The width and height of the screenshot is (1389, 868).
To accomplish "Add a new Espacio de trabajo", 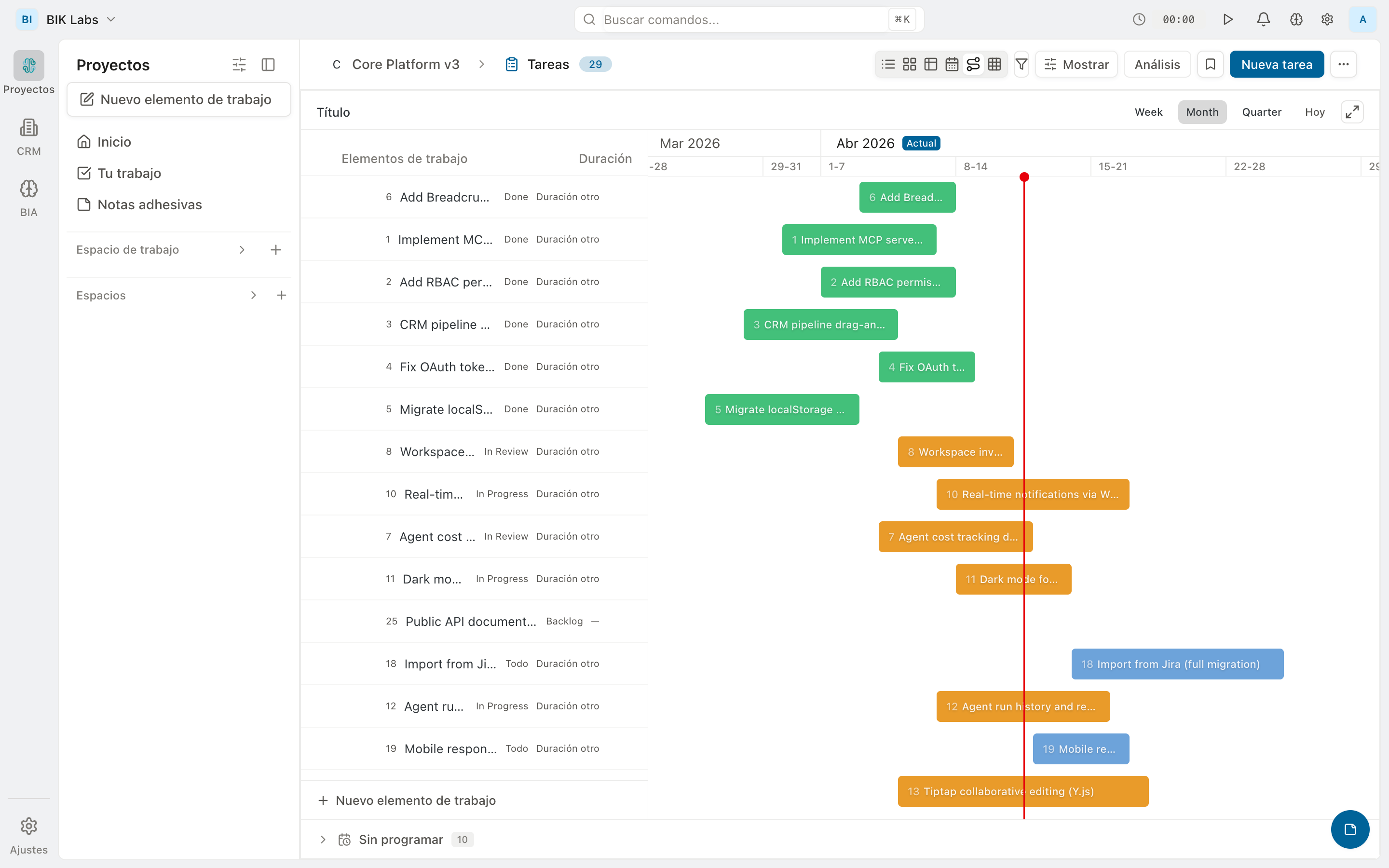I will (x=276, y=250).
